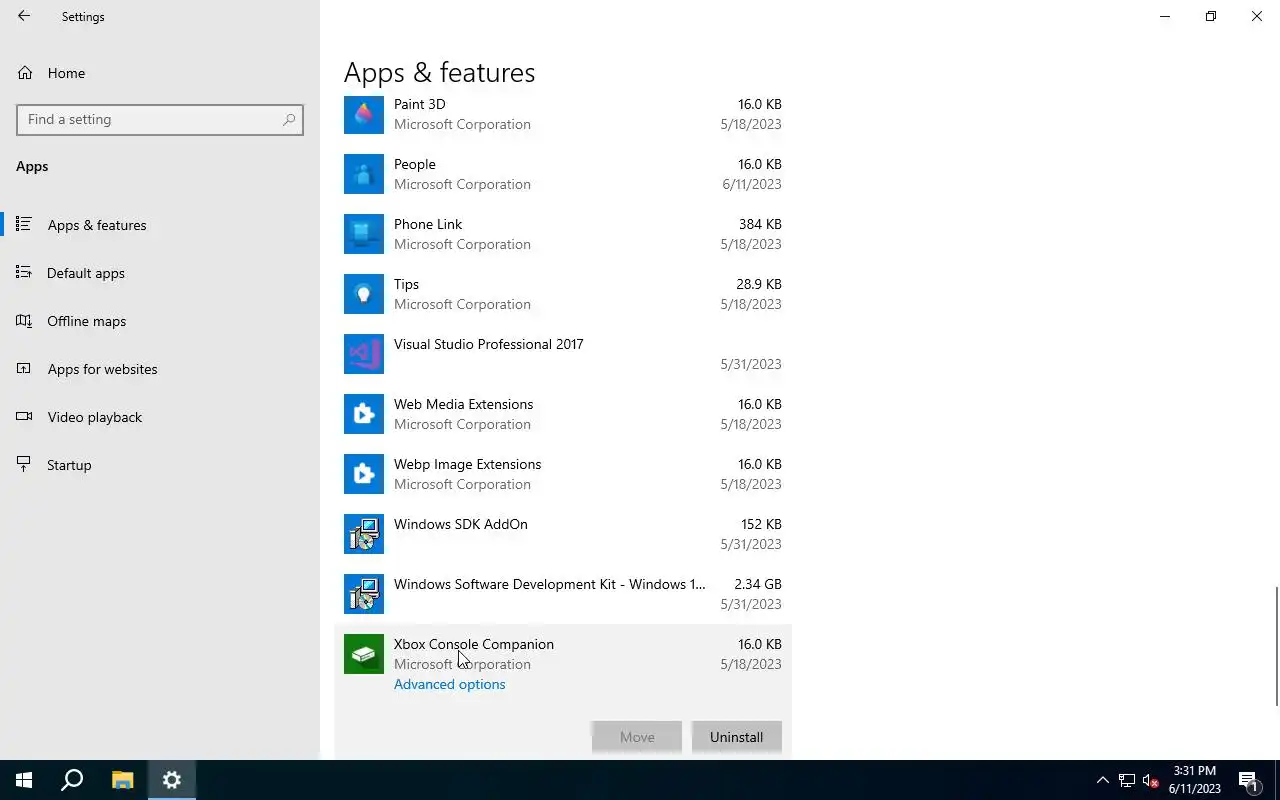
Task: Go to Settings Home
Action: coord(160,73)
